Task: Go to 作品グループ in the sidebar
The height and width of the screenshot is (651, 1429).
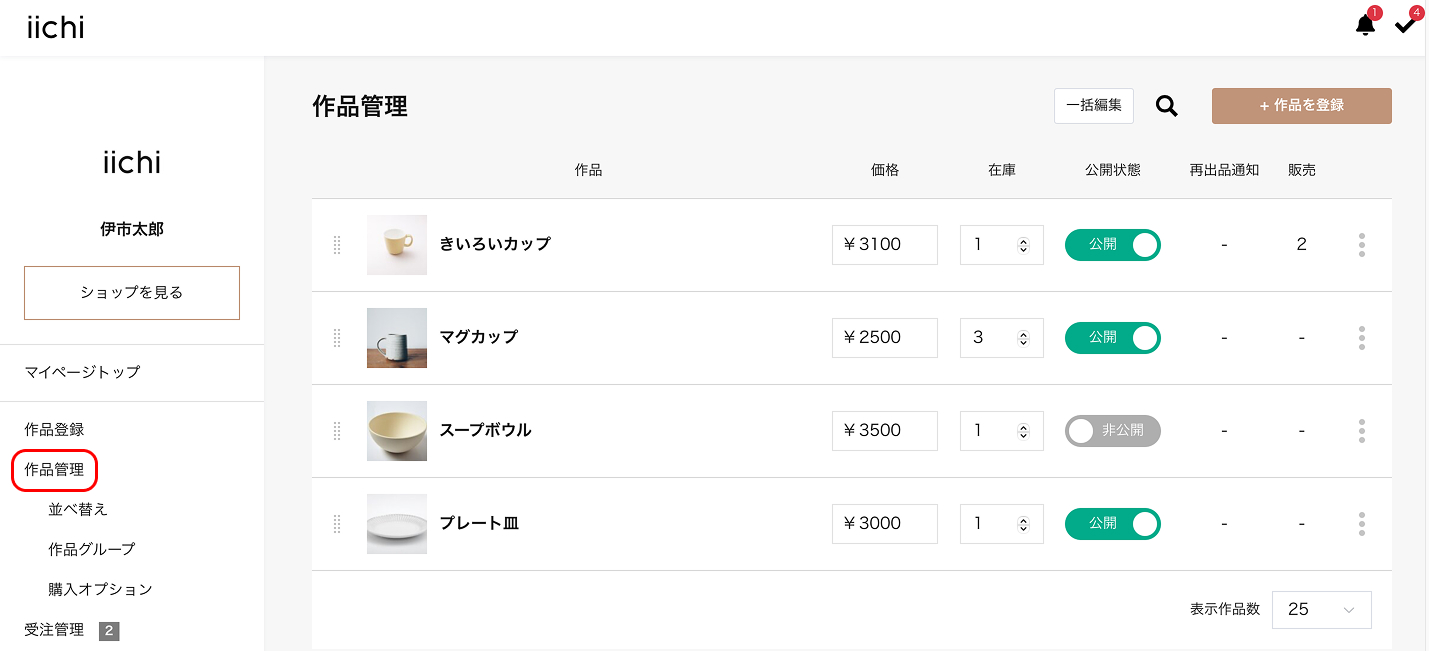Action: tap(92, 549)
